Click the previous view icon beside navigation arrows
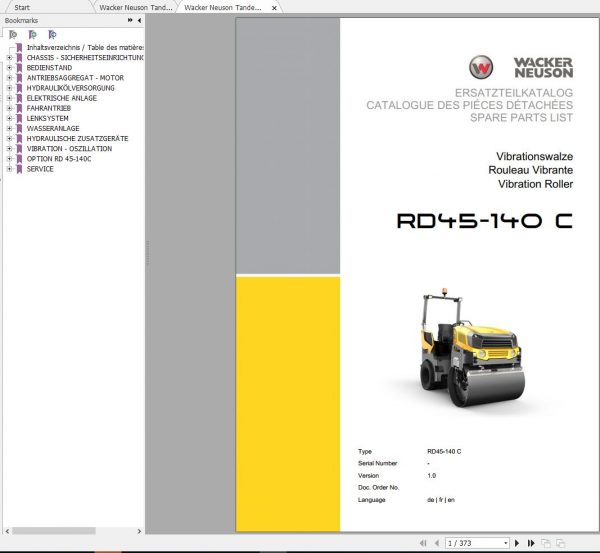Screen dimensions: 600x553 (546, 543)
